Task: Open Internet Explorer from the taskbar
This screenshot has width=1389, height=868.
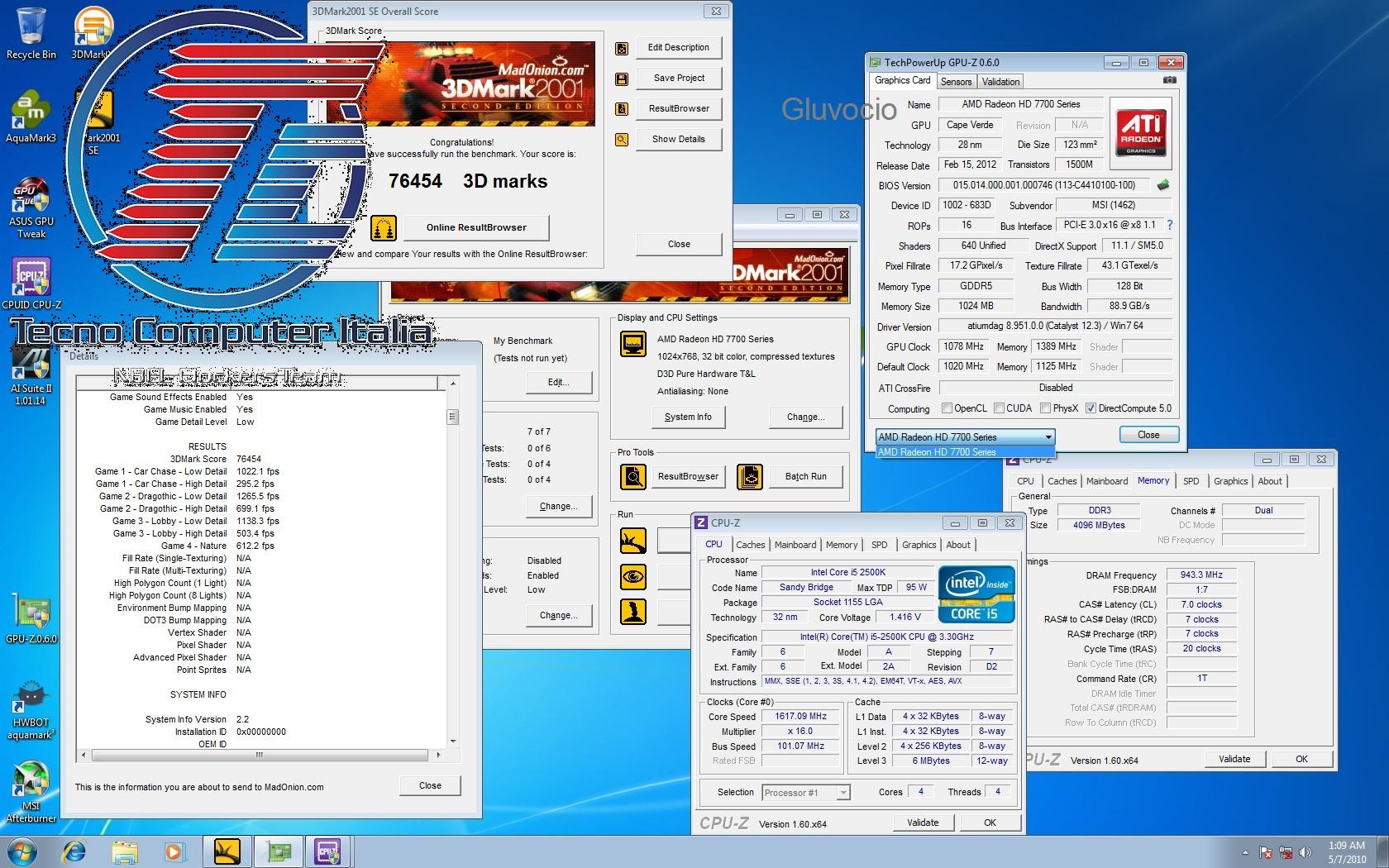Action: click(75, 851)
